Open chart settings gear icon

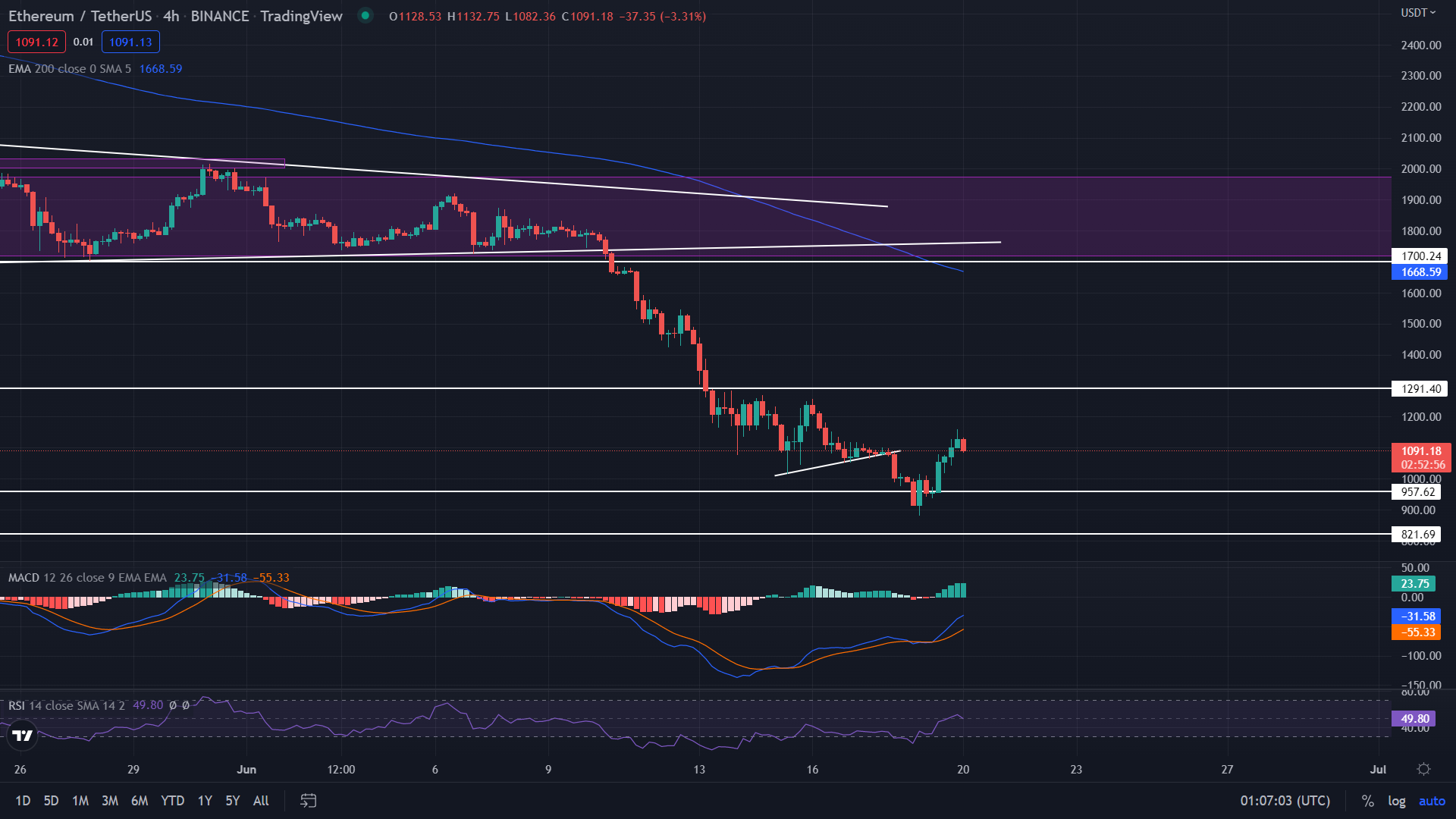click(x=1423, y=769)
